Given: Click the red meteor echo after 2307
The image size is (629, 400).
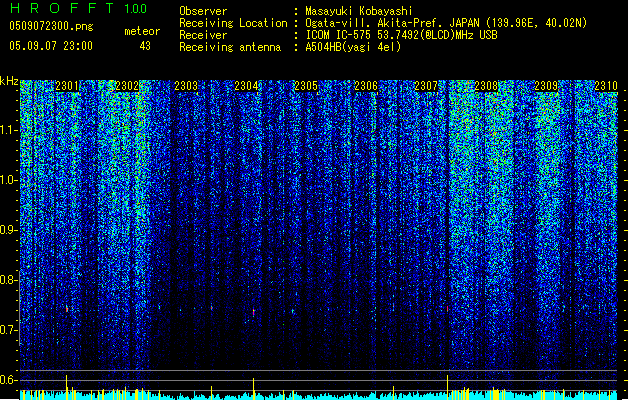Looking at the screenshot, I should click(x=447, y=308).
